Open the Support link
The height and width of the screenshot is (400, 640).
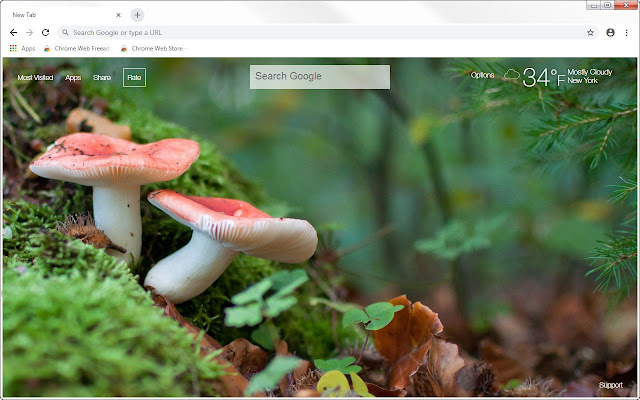click(611, 385)
